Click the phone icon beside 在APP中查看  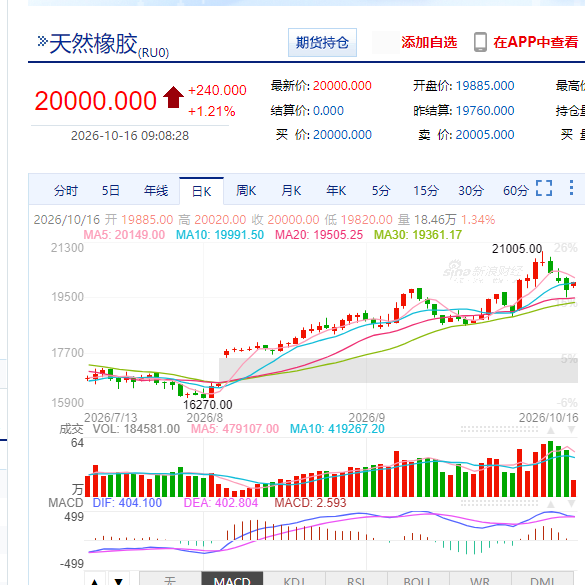[480, 42]
